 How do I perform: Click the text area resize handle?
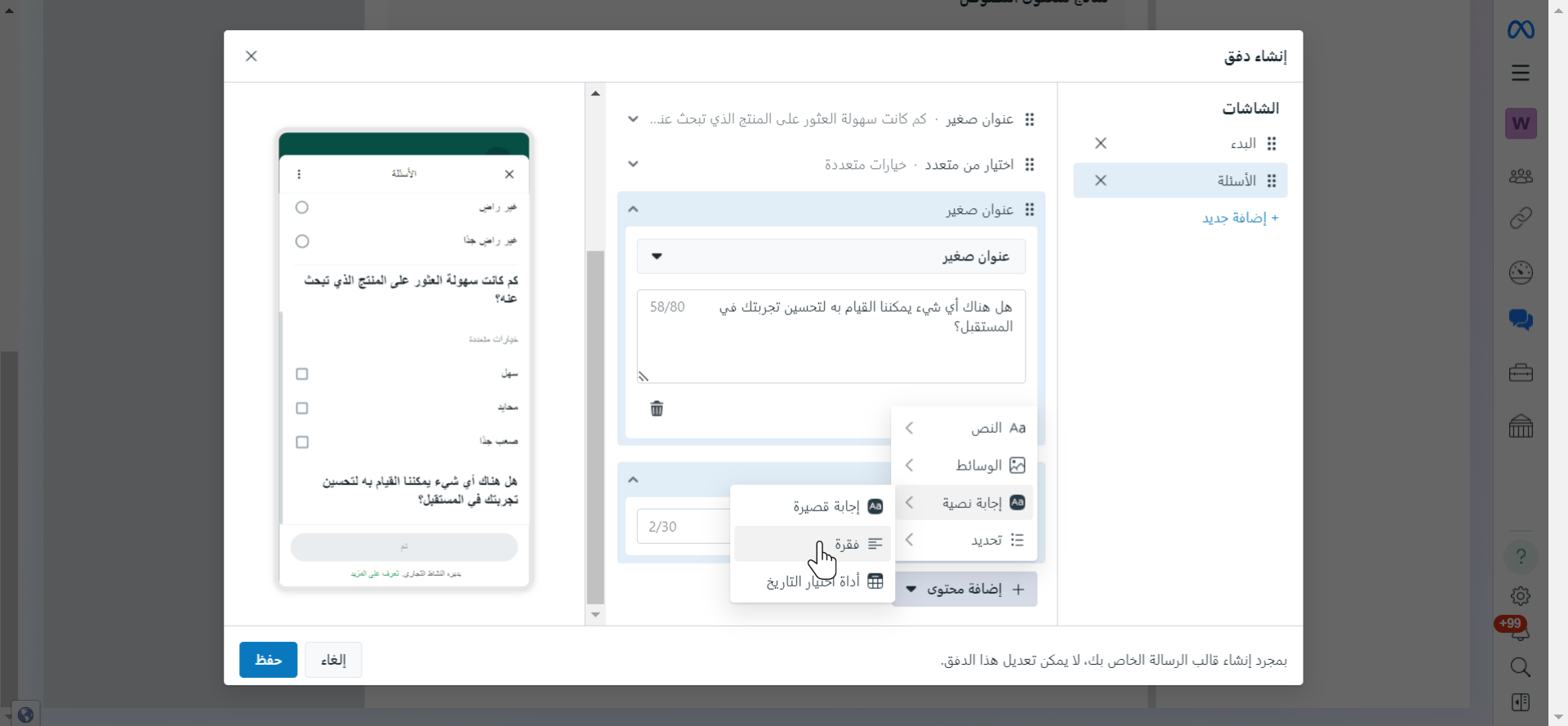[644, 376]
